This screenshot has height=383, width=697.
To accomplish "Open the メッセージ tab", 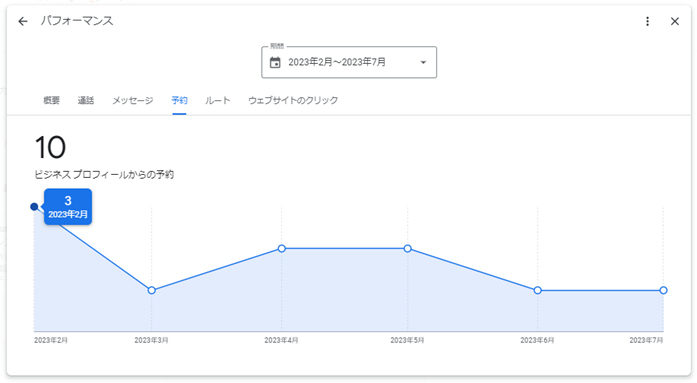I will point(132,100).
